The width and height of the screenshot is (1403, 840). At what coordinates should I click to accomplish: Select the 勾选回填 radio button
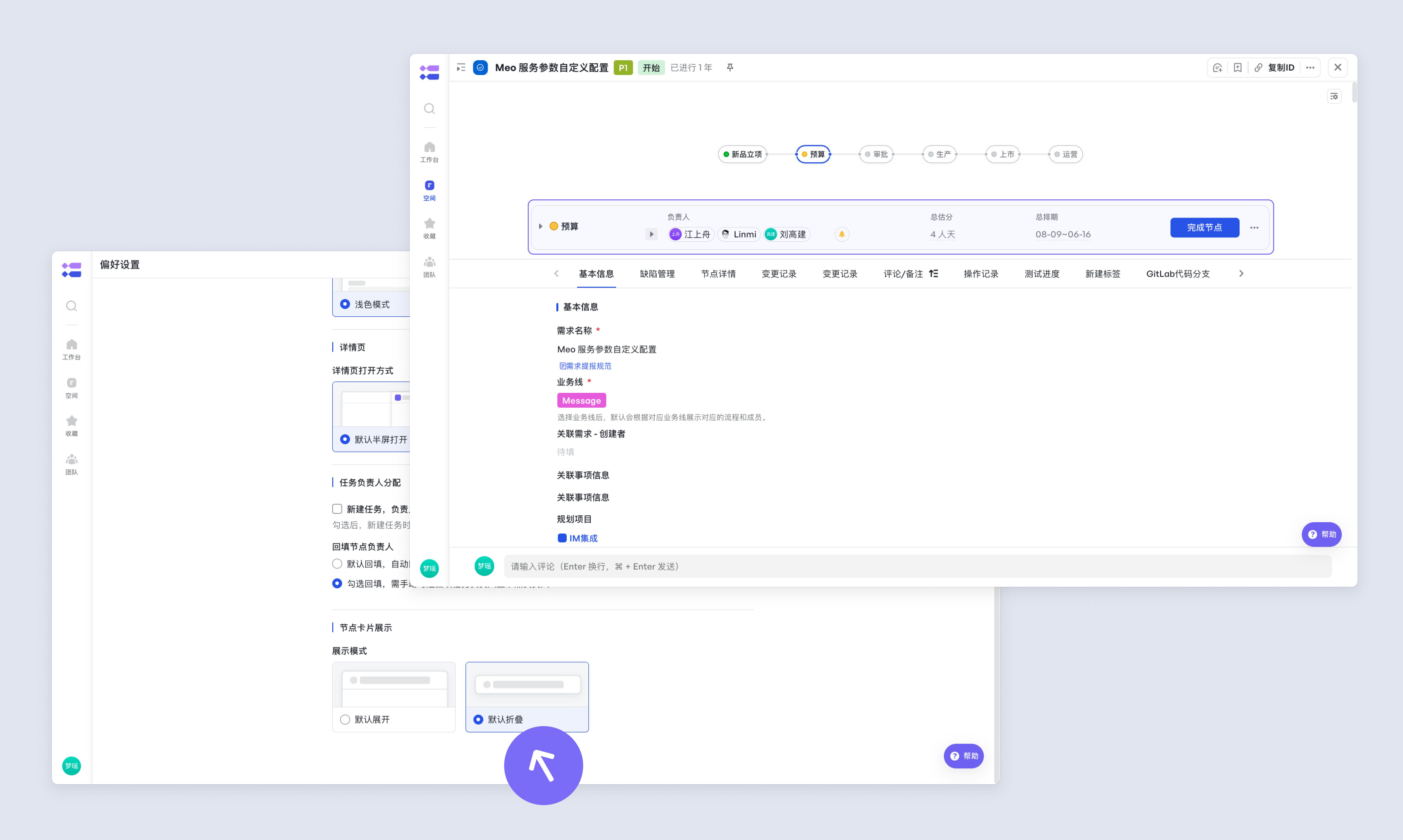[x=337, y=583]
